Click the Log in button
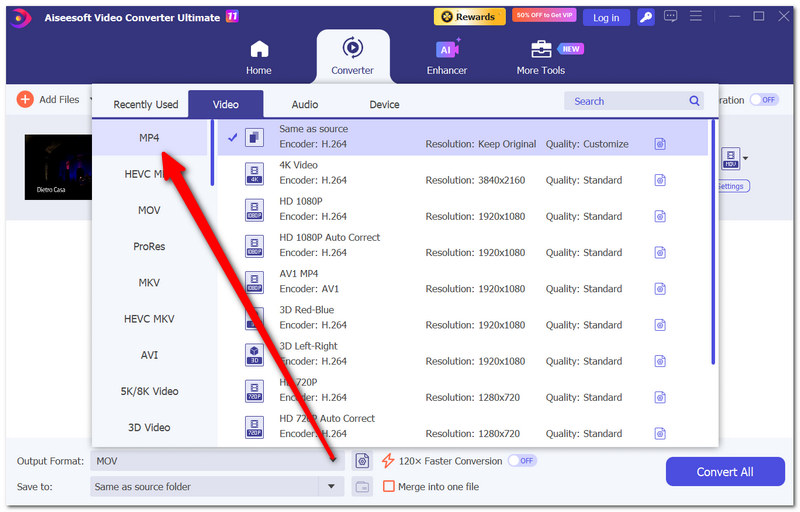800x512 pixels. (x=606, y=18)
